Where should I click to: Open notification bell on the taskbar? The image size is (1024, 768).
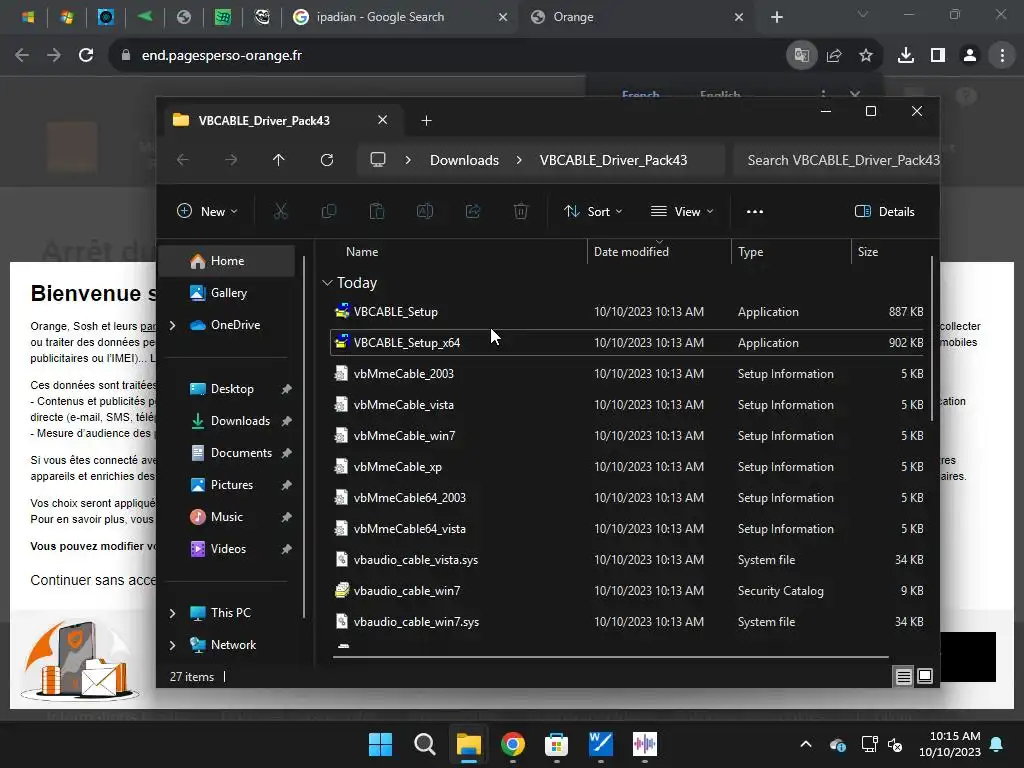coord(997,744)
